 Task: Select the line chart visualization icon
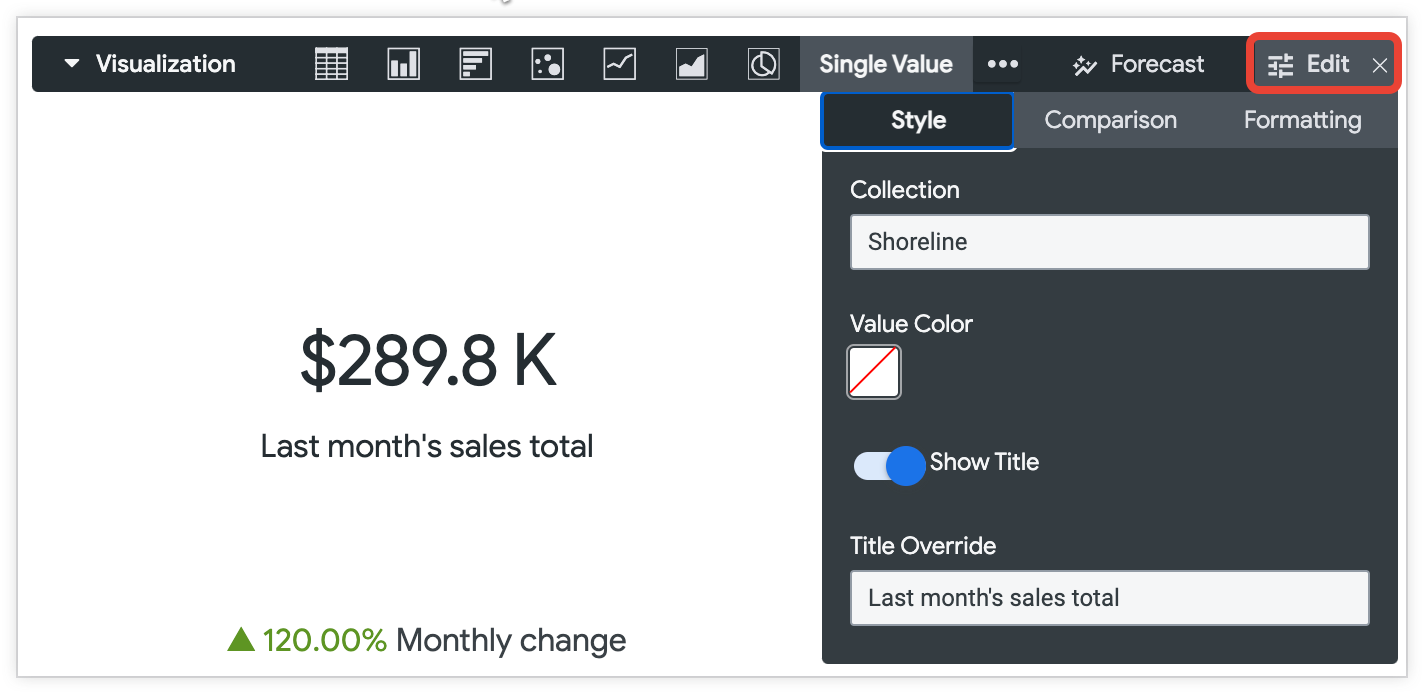pyautogui.click(x=619, y=63)
